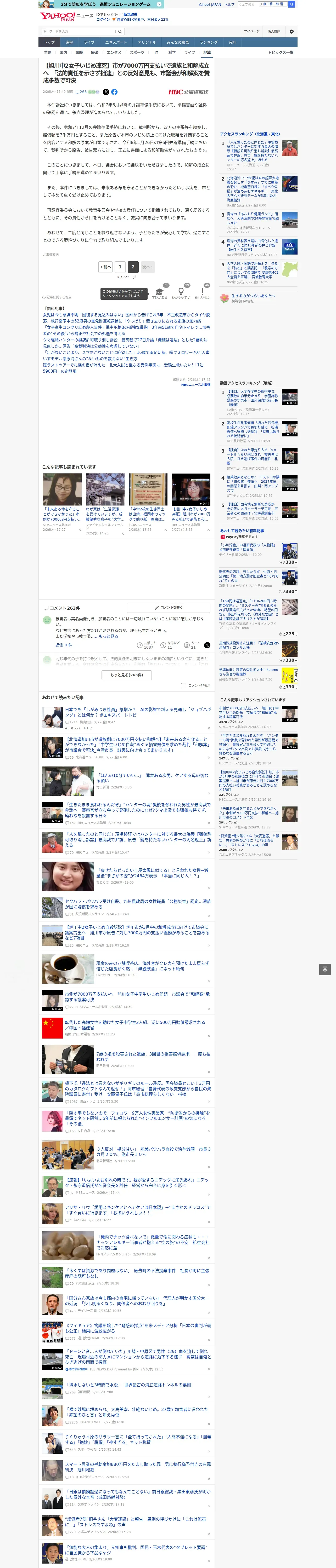Switch to the ライブ tab in the dark bar
Screen dimensions: 336x1568
tap(89, 43)
